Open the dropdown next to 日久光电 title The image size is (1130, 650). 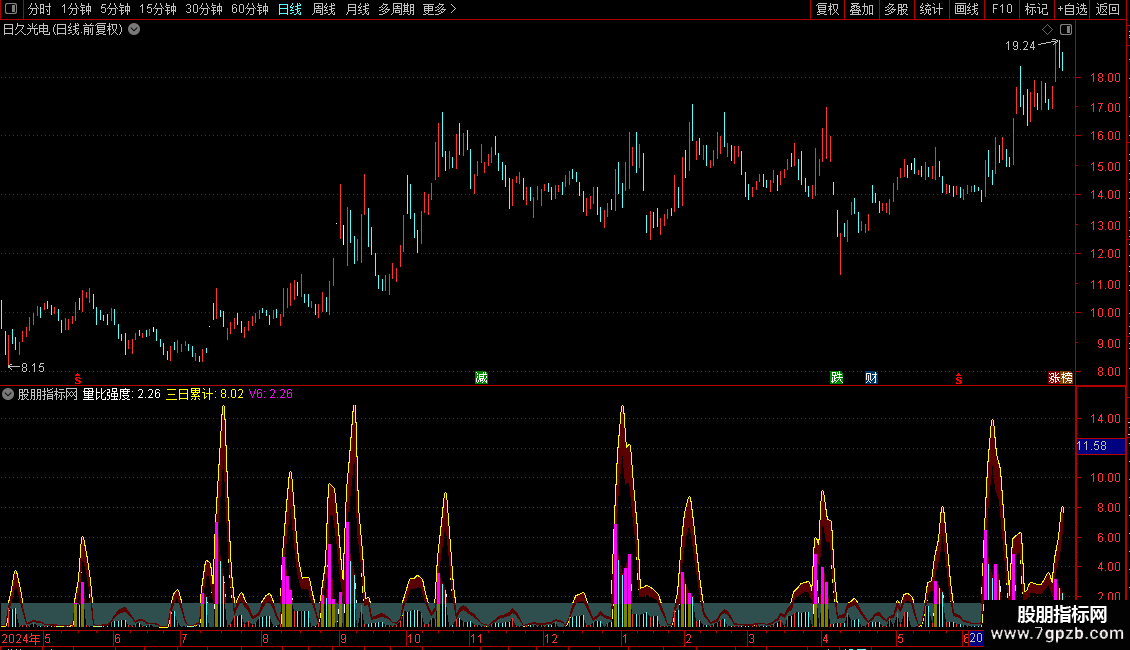click(x=134, y=30)
